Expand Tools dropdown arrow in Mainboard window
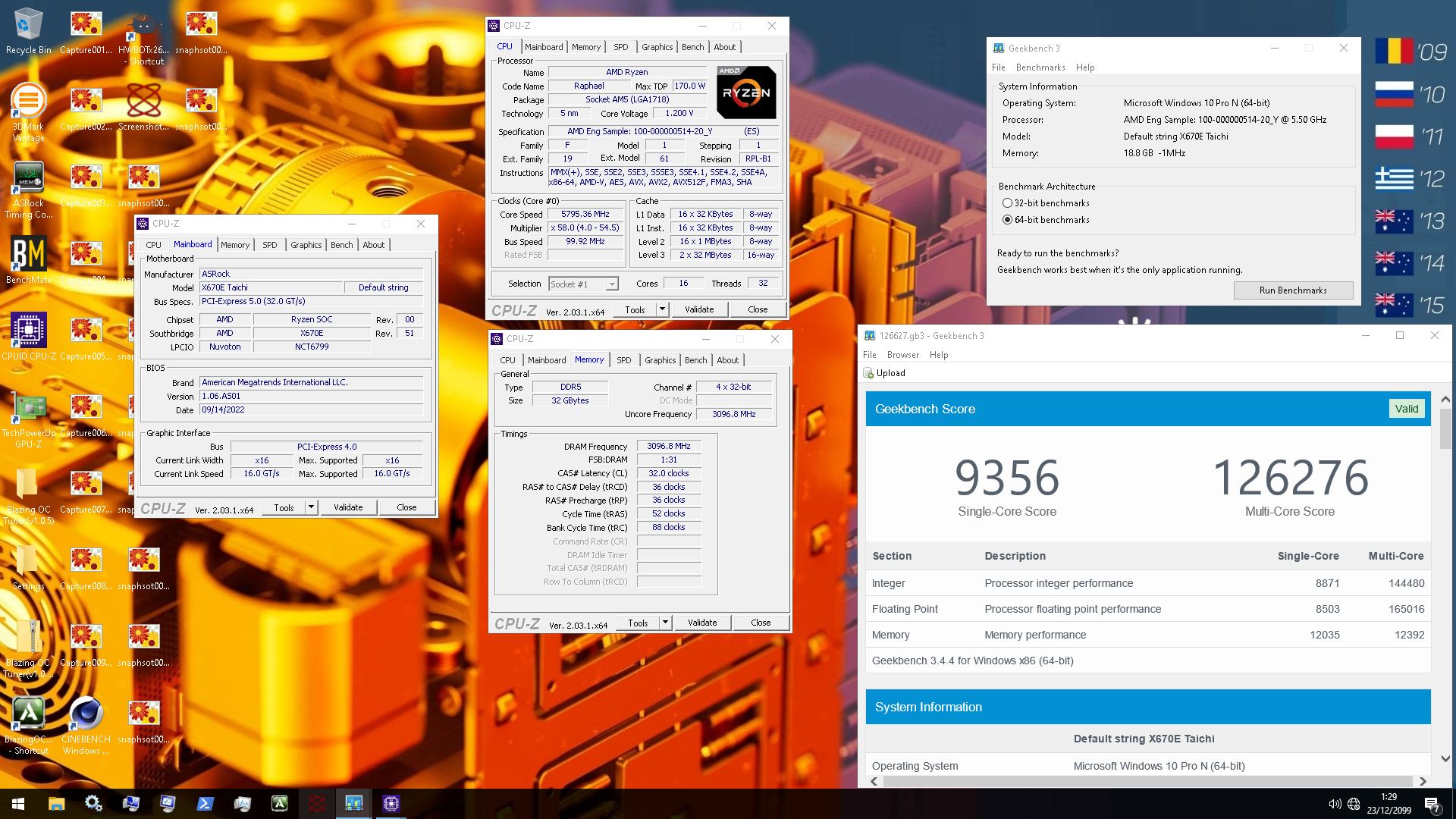The image size is (1456, 819). [310, 507]
